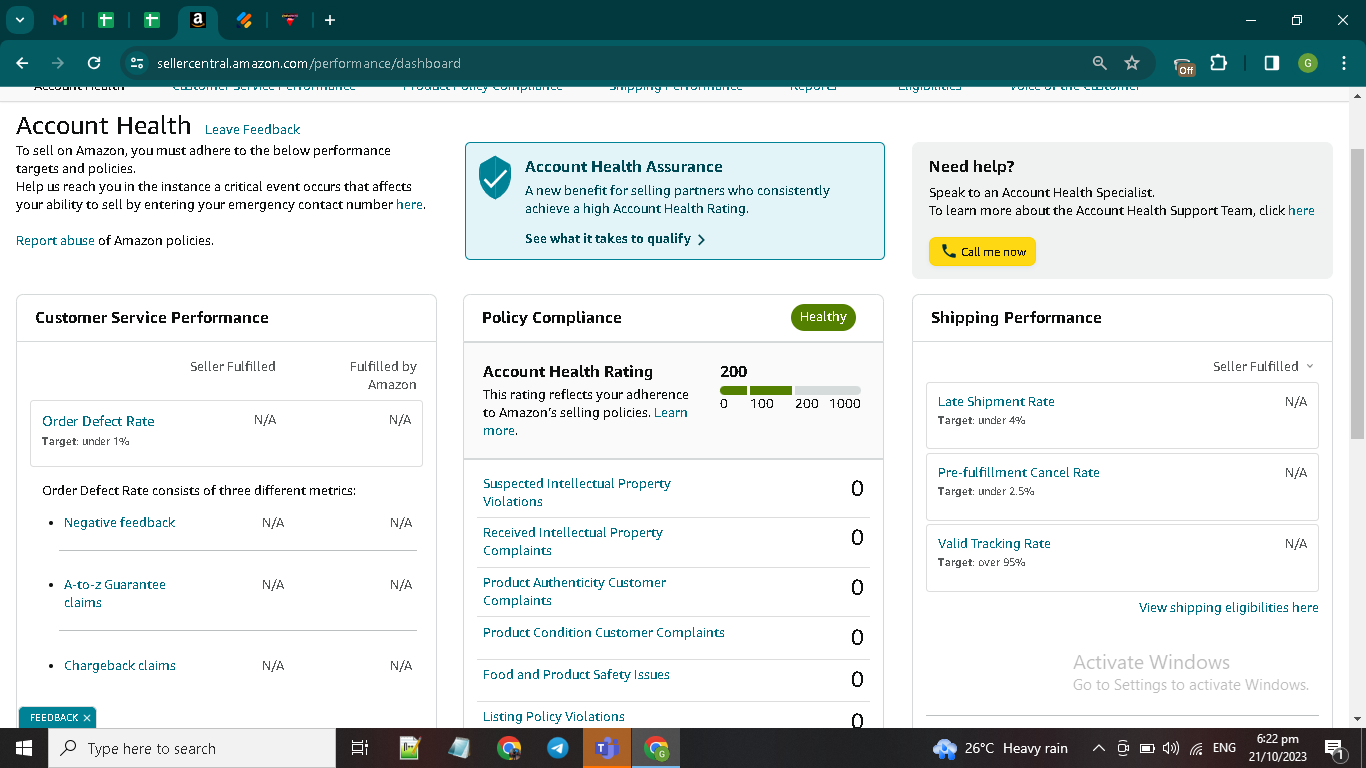Click the Leave Feedback link

252,129
